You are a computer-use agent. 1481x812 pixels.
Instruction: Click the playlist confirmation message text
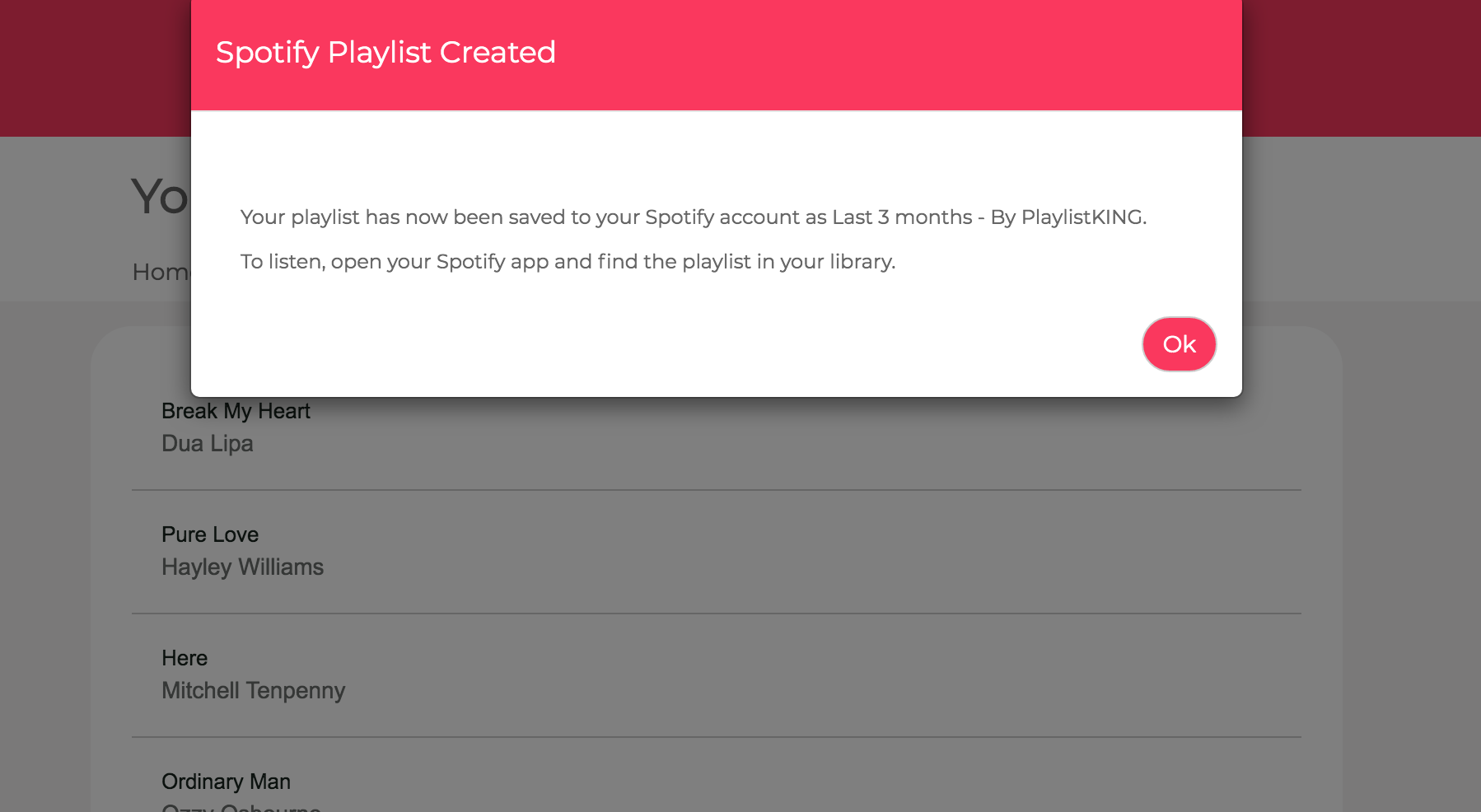click(693, 217)
